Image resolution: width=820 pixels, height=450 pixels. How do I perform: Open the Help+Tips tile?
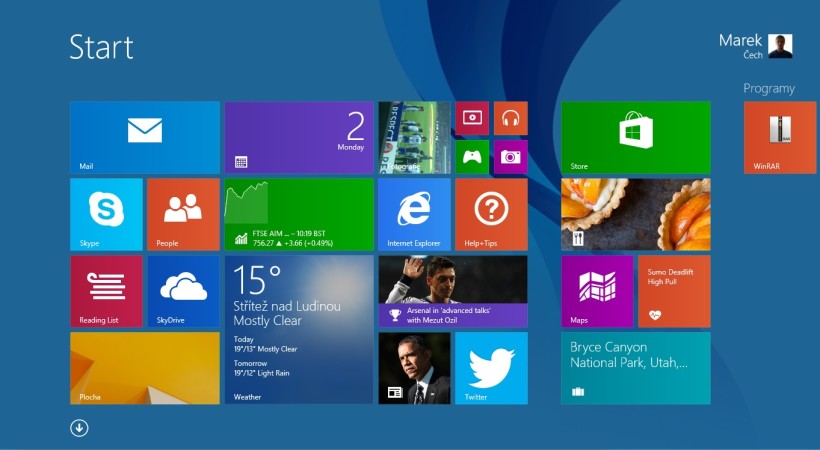click(492, 215)
